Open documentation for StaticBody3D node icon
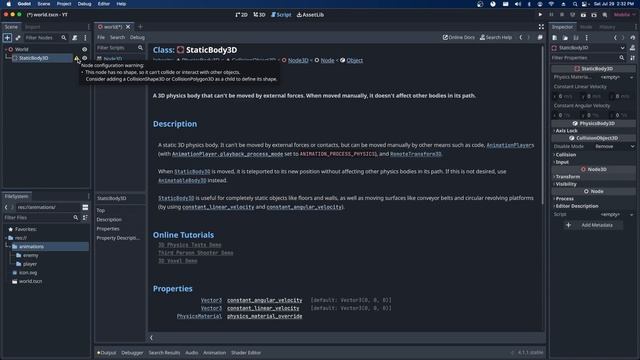This screenshot has width=640, height=360. pyautogui.click(x=632, y=48)
